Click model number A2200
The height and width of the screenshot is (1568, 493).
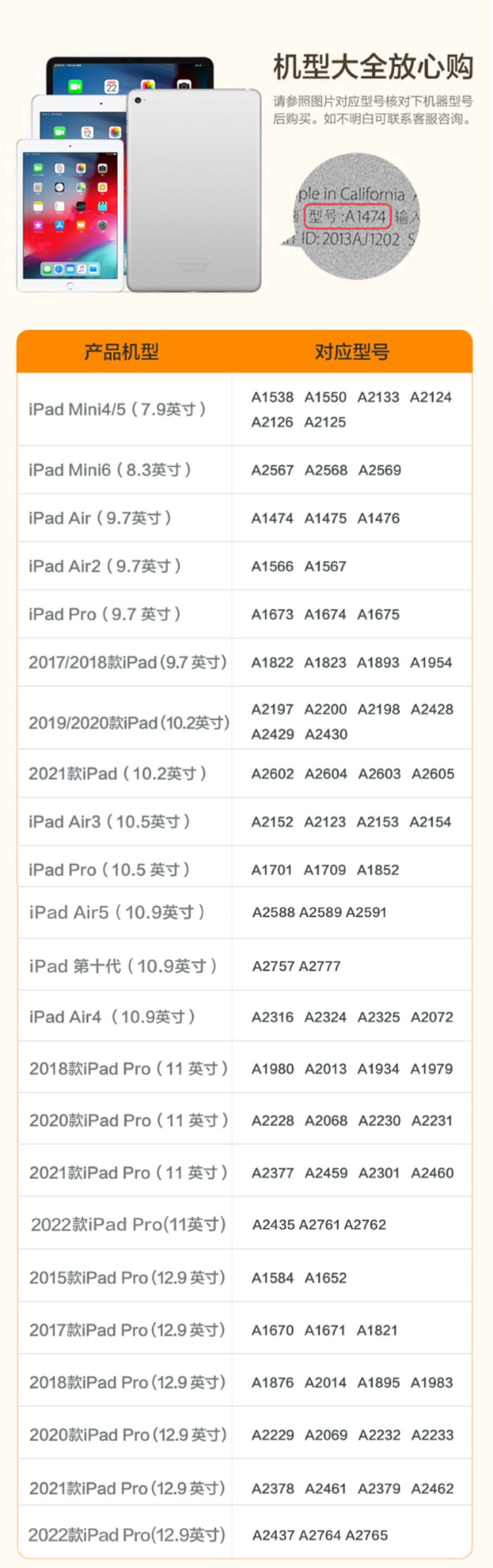(326, 709)
